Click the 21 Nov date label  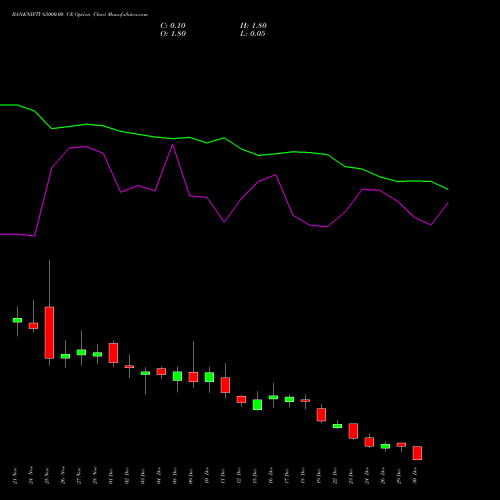coord(15,476)
